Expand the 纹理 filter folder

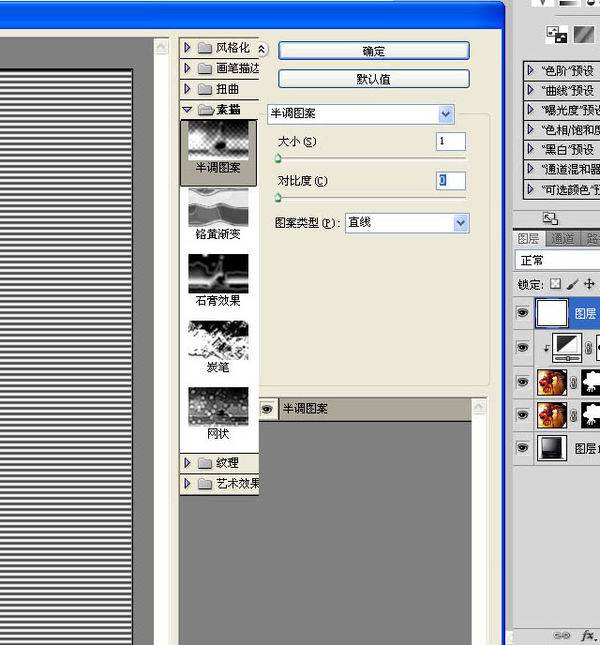pyautogui.click(x=187, y=463)
